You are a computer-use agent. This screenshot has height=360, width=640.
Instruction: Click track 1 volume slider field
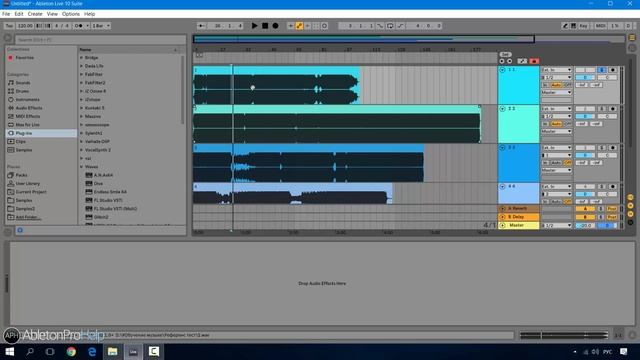[x=585, y=78]
